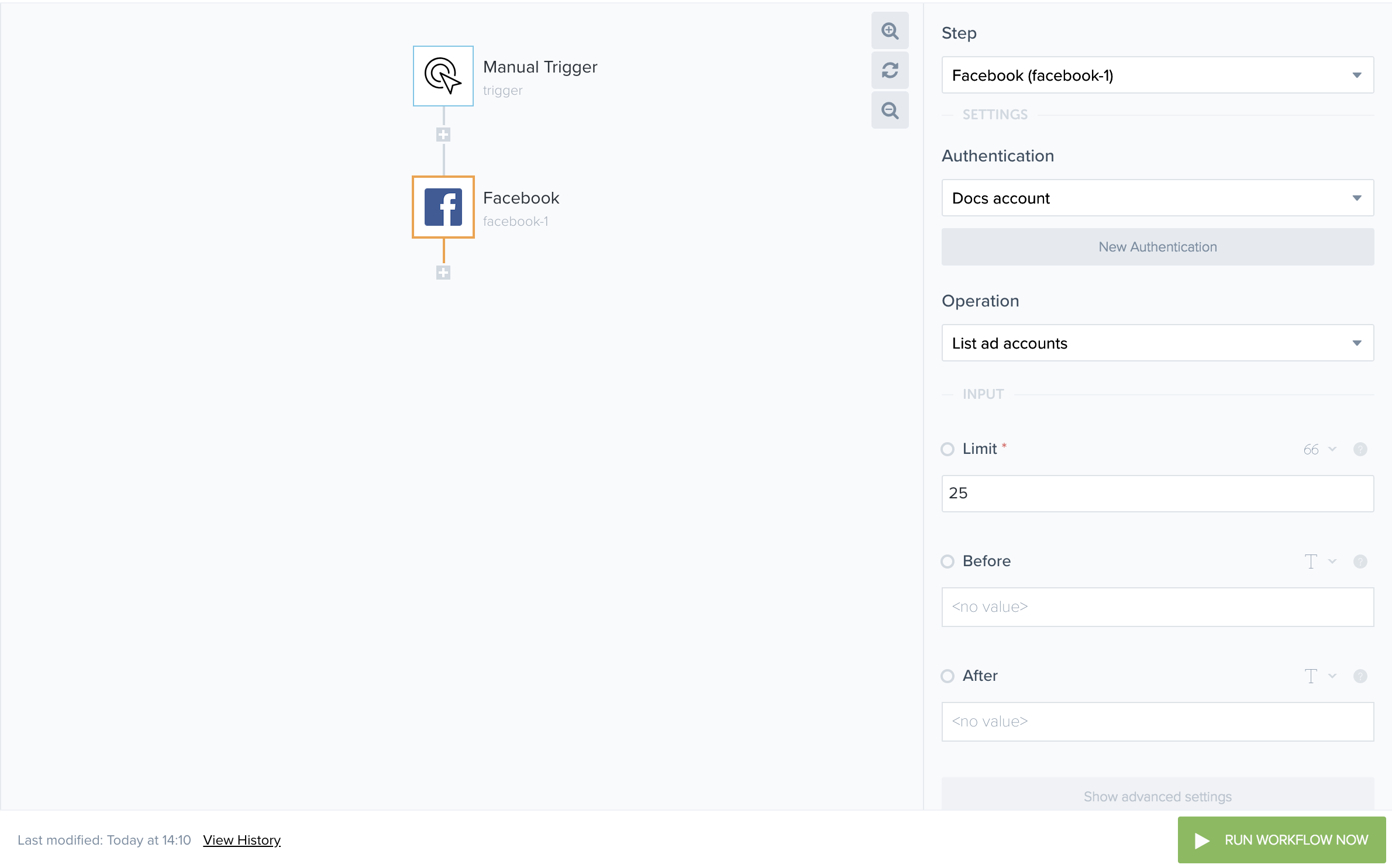
Task: Open the List ad accounts operation dropdown
Action: click(x=1157, y=343)
